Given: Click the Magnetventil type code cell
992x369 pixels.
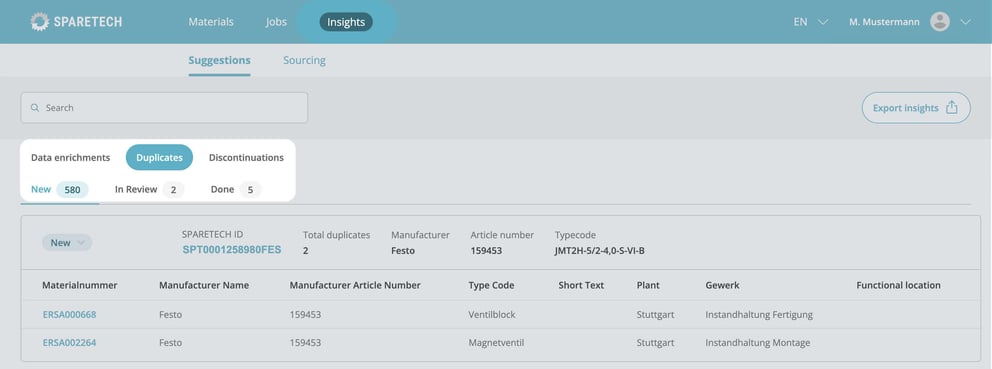Looking at the screenshot, I should [496, 343].
